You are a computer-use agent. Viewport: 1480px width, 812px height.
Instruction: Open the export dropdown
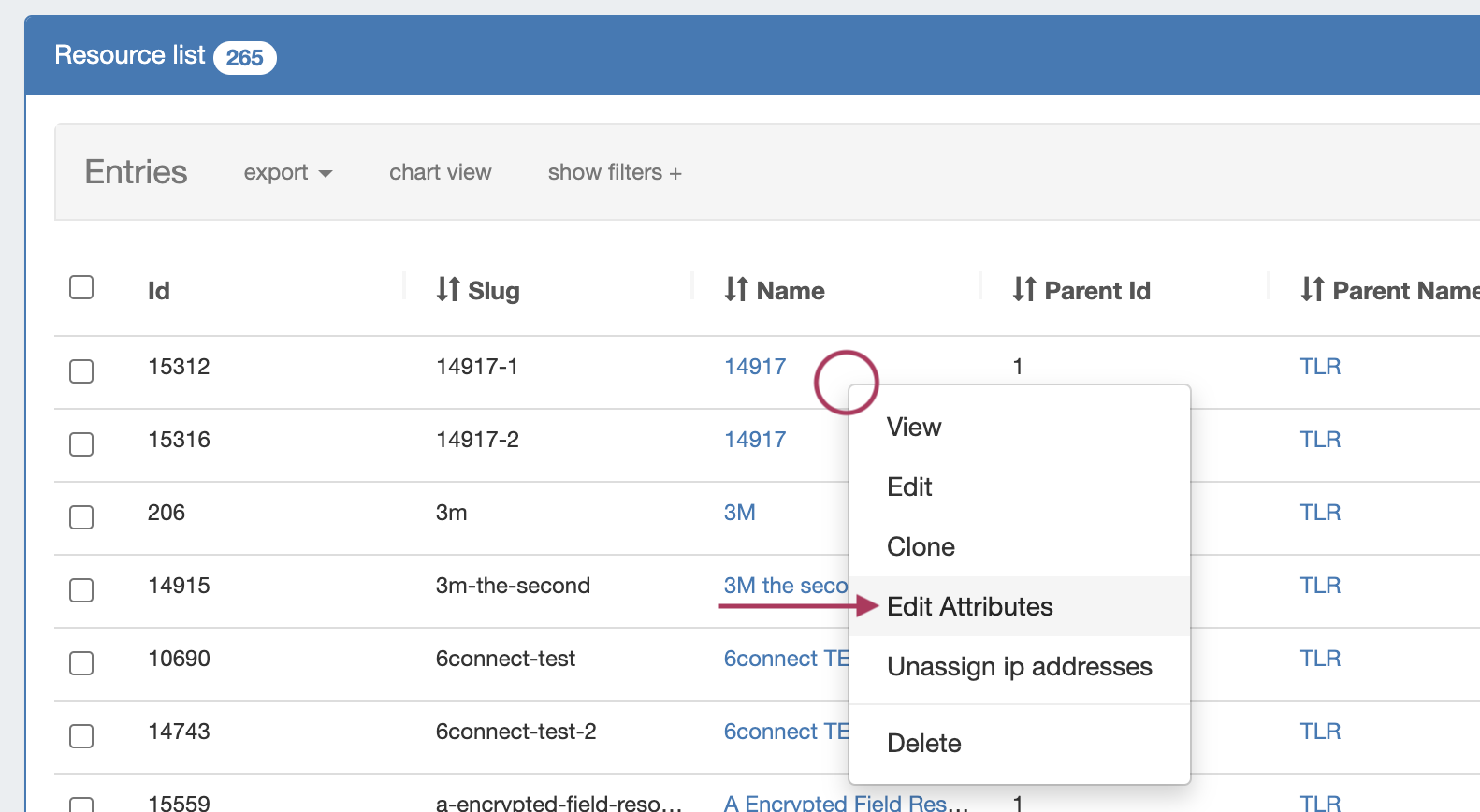287,173
